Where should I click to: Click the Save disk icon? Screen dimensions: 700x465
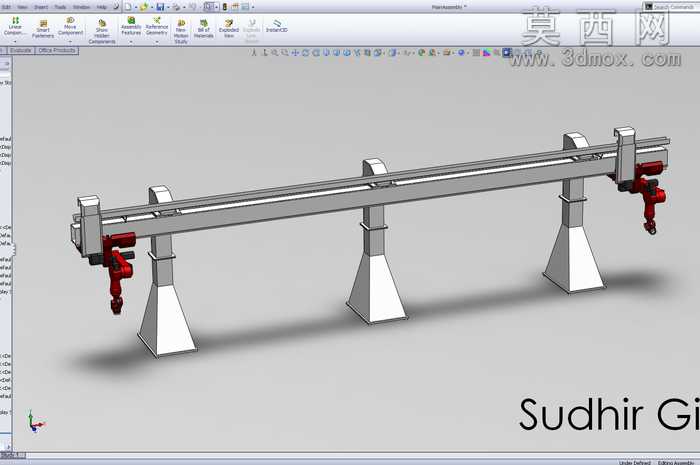tap(160, 7)
